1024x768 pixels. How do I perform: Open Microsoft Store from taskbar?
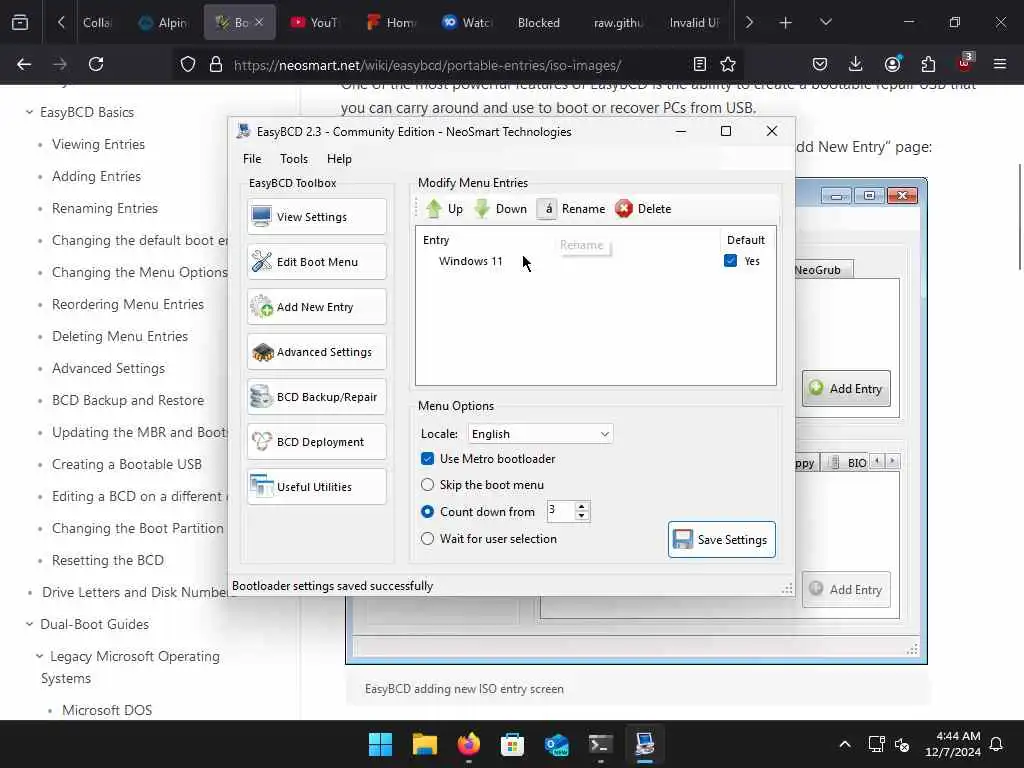pos(512,744)
